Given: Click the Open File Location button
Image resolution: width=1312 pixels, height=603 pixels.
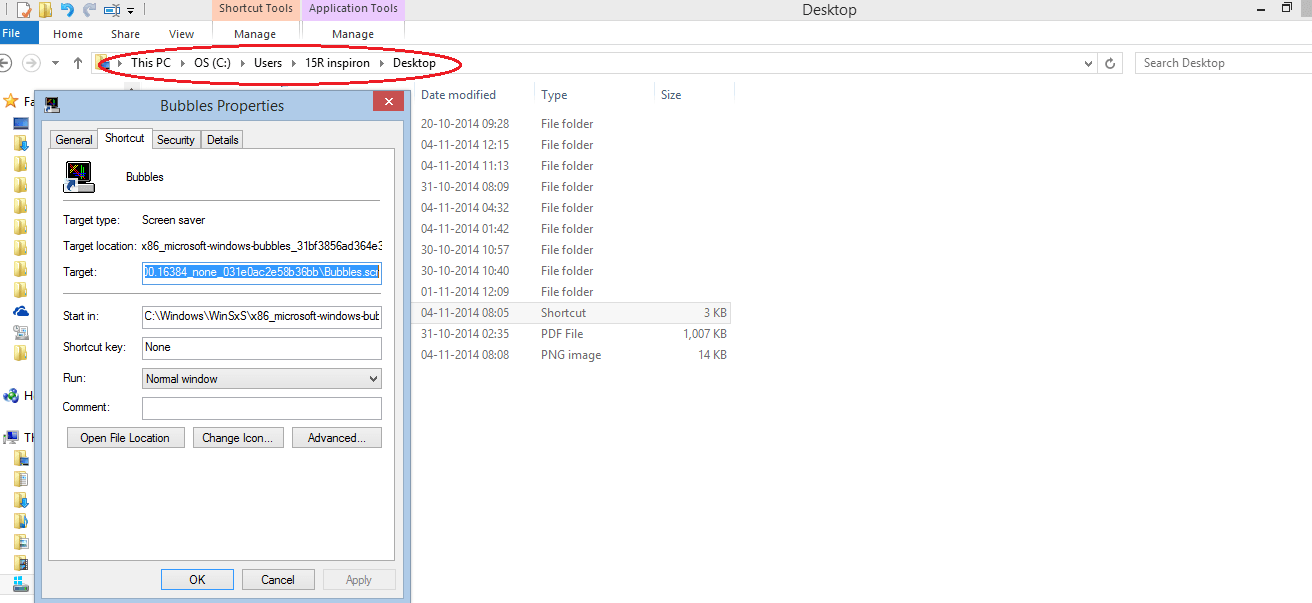Looking at the screenshot, I should coord(126,438).
